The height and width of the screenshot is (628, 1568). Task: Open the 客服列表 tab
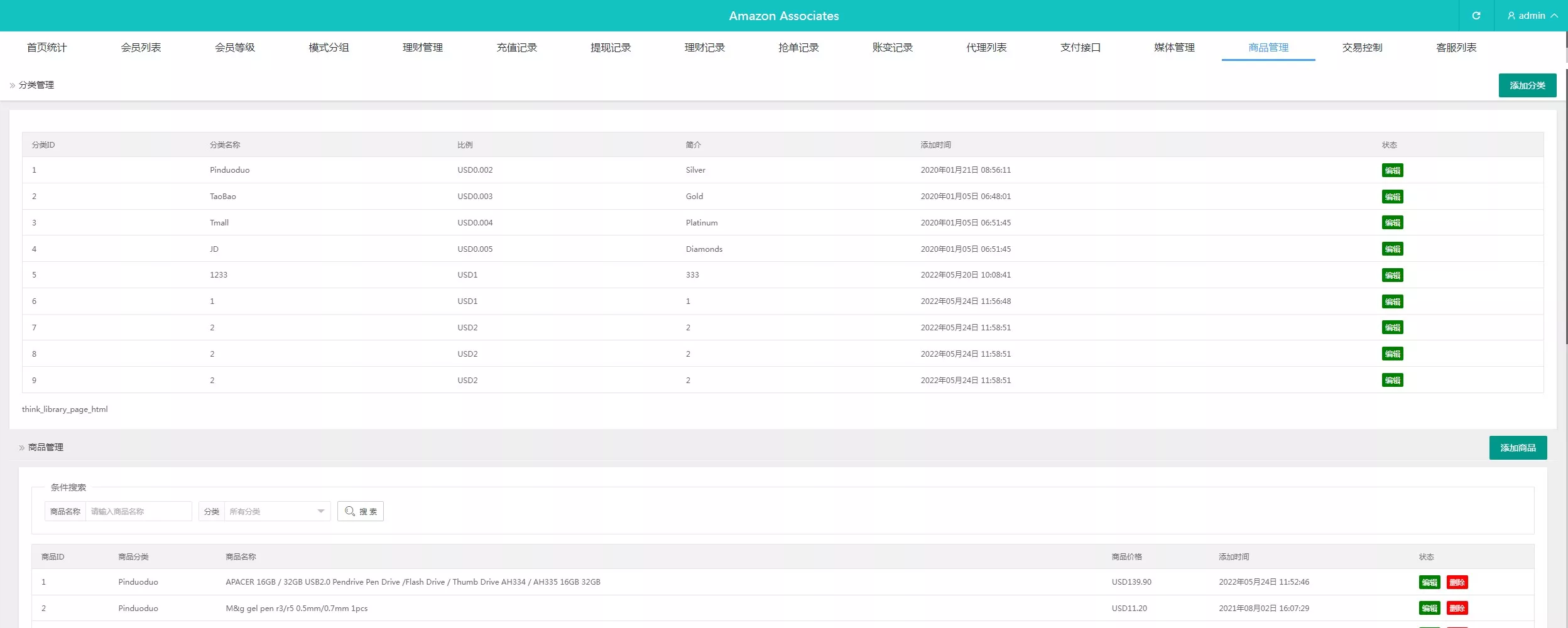tap(1456, 48)
